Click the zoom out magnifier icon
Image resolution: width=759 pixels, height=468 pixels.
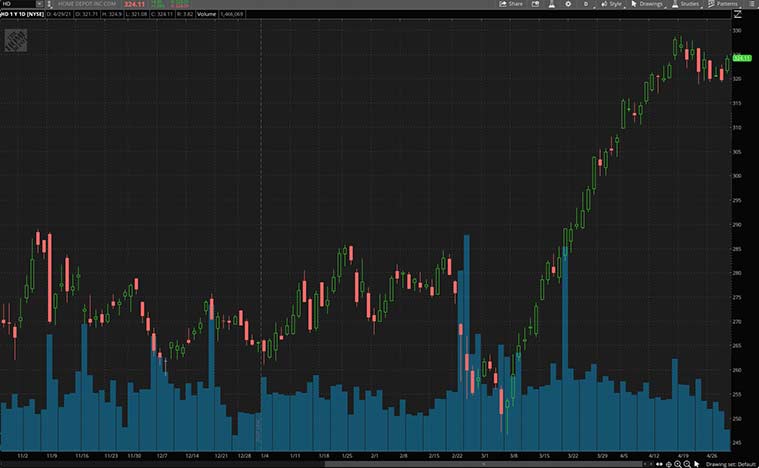687,464
